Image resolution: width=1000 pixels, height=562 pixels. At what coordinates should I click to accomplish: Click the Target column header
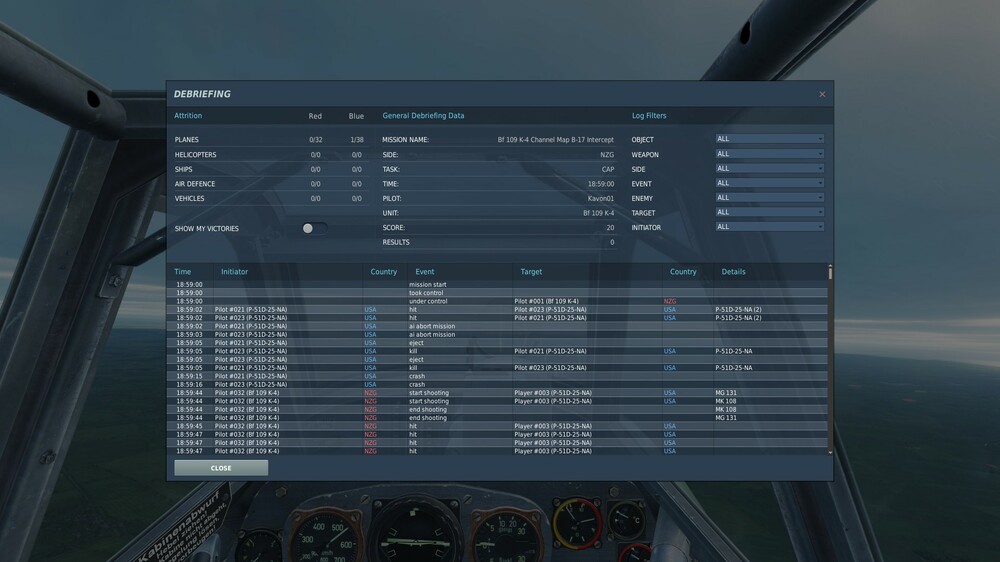coord(531,272)
